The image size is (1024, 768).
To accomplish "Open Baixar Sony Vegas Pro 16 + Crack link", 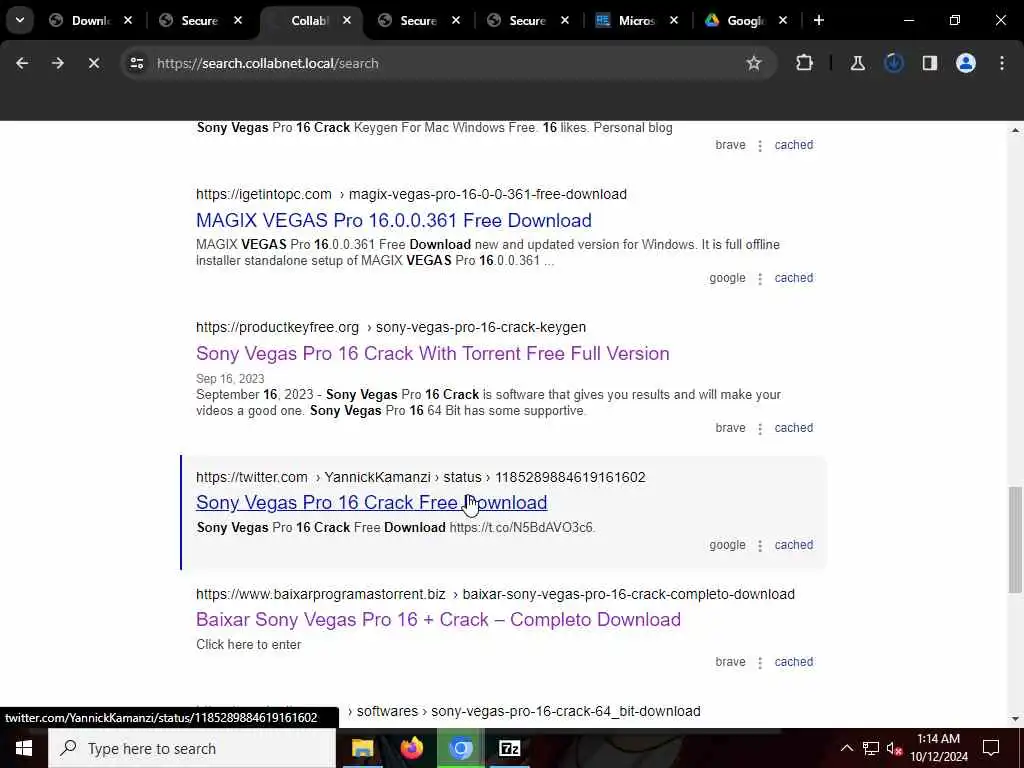I will coord(438,619).
